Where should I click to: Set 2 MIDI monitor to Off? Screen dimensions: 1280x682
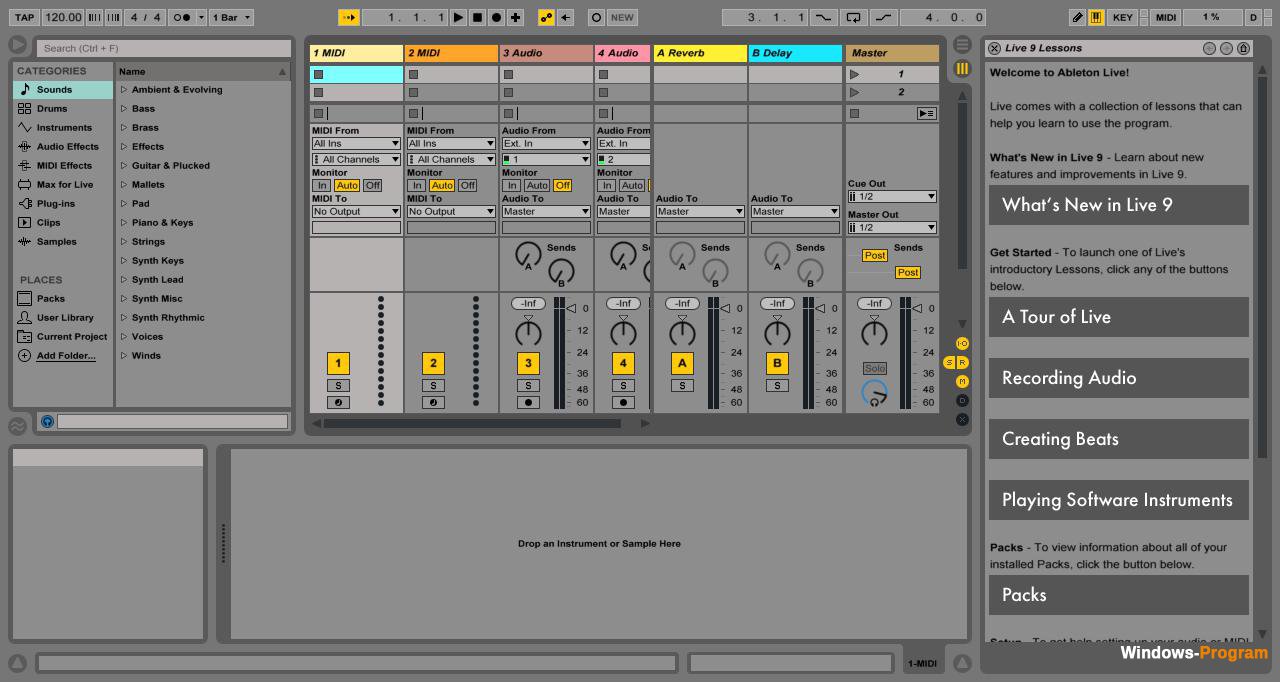click(x=467, y=185)
